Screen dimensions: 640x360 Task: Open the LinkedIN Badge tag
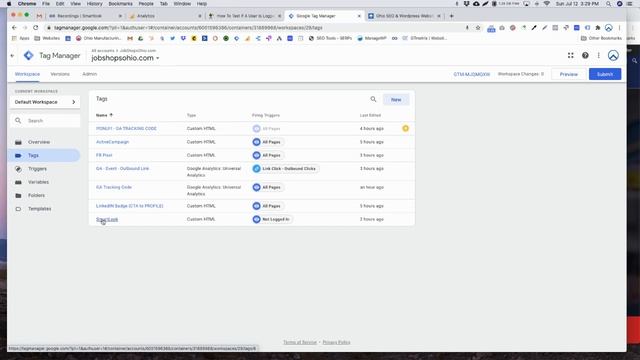[x=129, y=206]
